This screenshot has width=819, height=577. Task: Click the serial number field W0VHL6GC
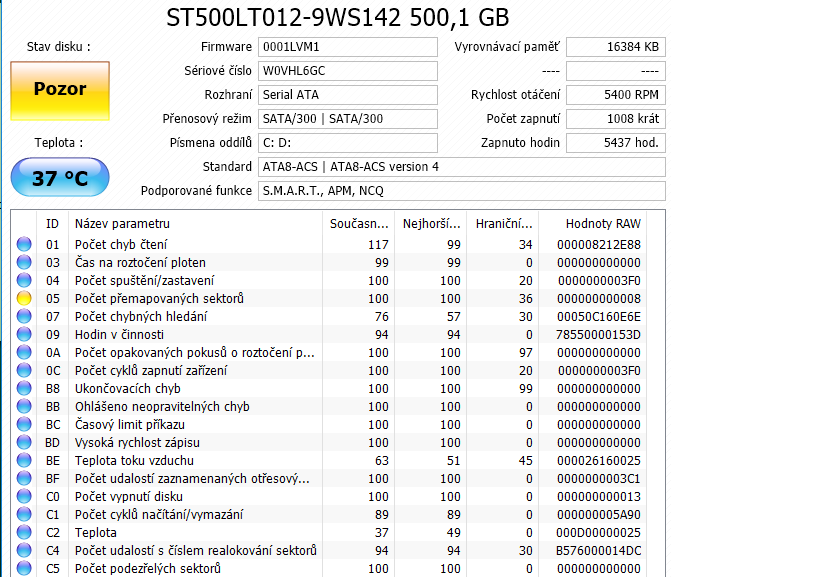pos(348,71)
